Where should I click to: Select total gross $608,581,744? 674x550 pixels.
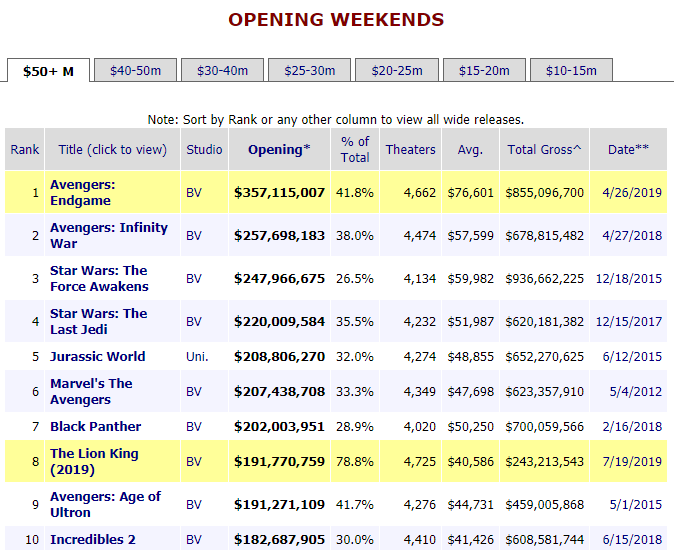pos(545,540)
